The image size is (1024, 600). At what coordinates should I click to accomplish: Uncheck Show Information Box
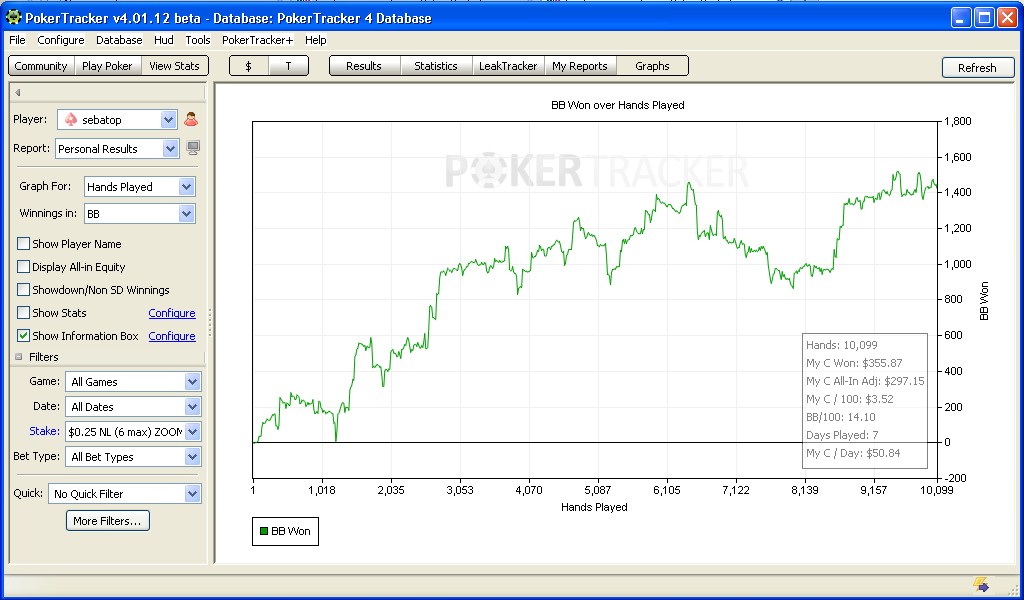(x=24, y=336)
